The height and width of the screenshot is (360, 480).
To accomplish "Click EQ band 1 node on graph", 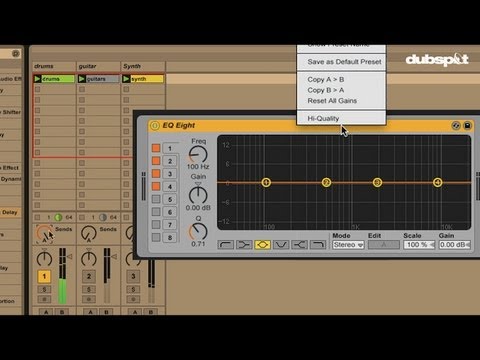I will tap(266, 182).
